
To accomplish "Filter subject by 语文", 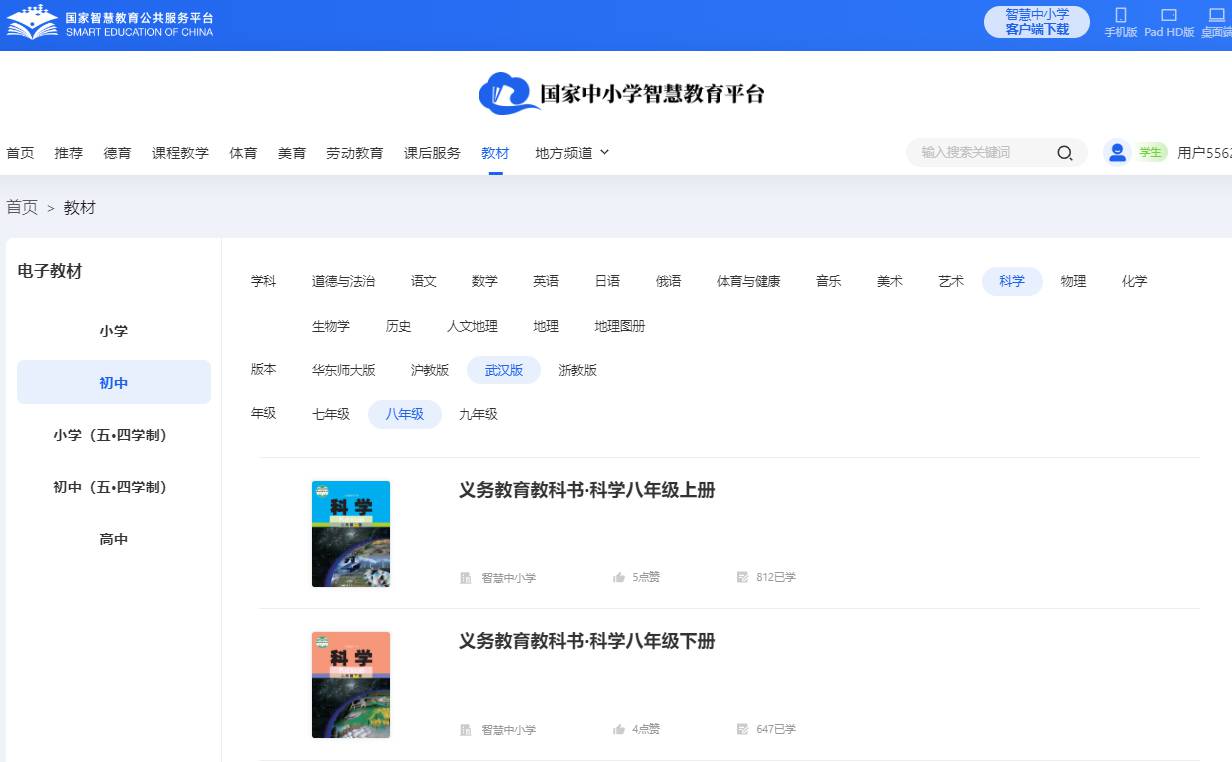I will coord(424,281).
